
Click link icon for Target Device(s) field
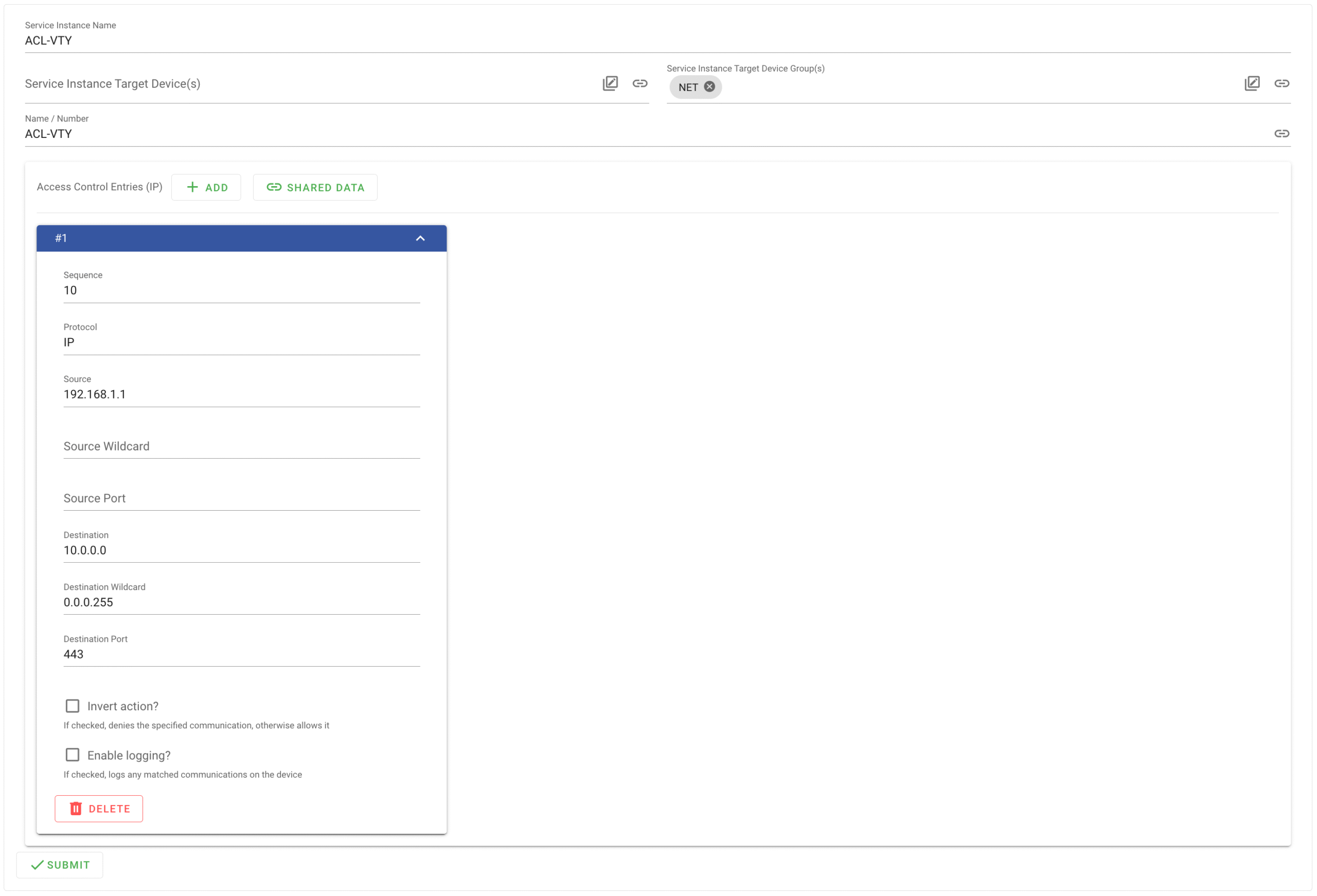point(640,83)
